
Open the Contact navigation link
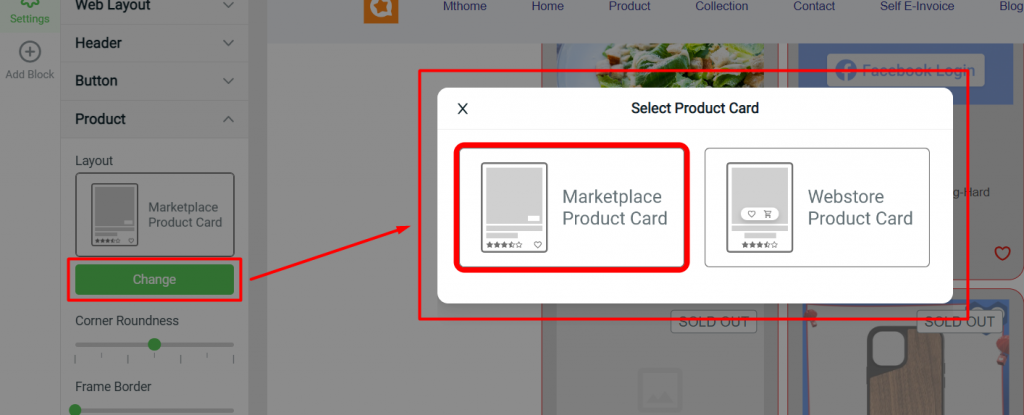pyautogui.click(x=814, y=6)
